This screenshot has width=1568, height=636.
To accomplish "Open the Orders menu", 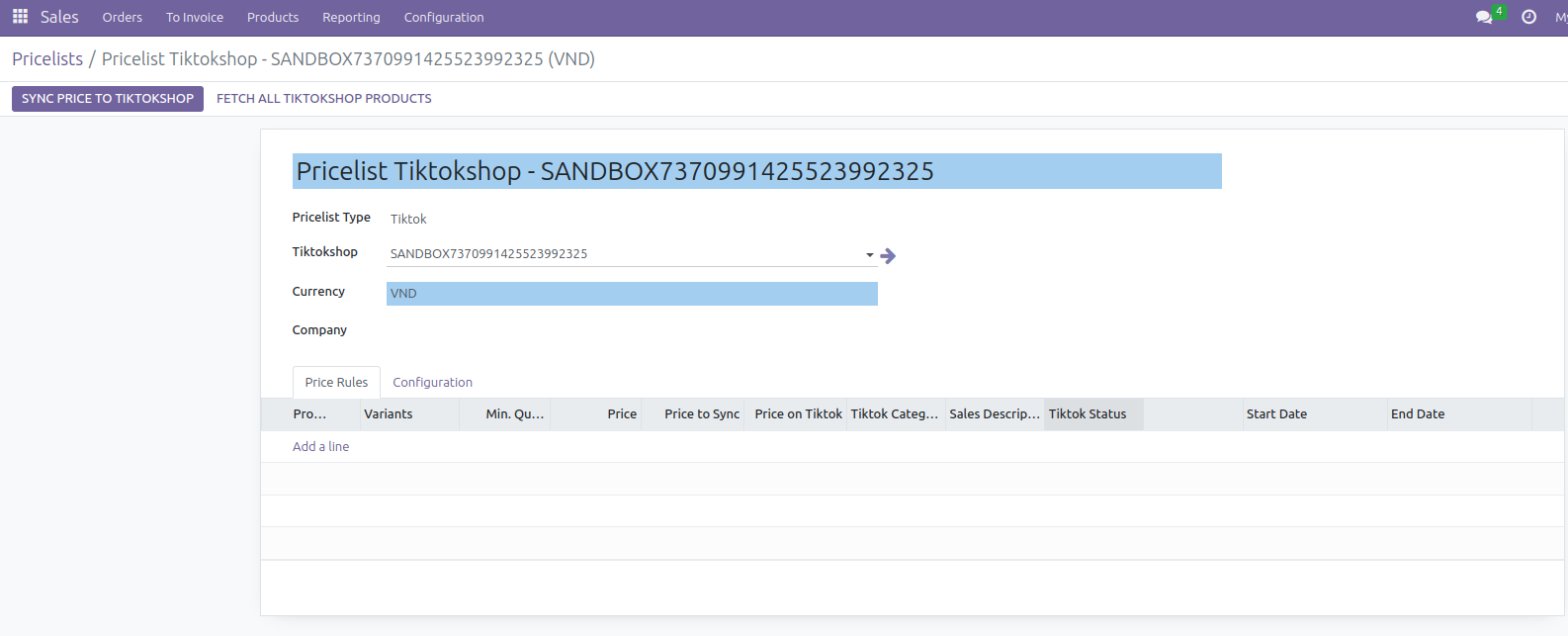I will click(x=122, y=17).
